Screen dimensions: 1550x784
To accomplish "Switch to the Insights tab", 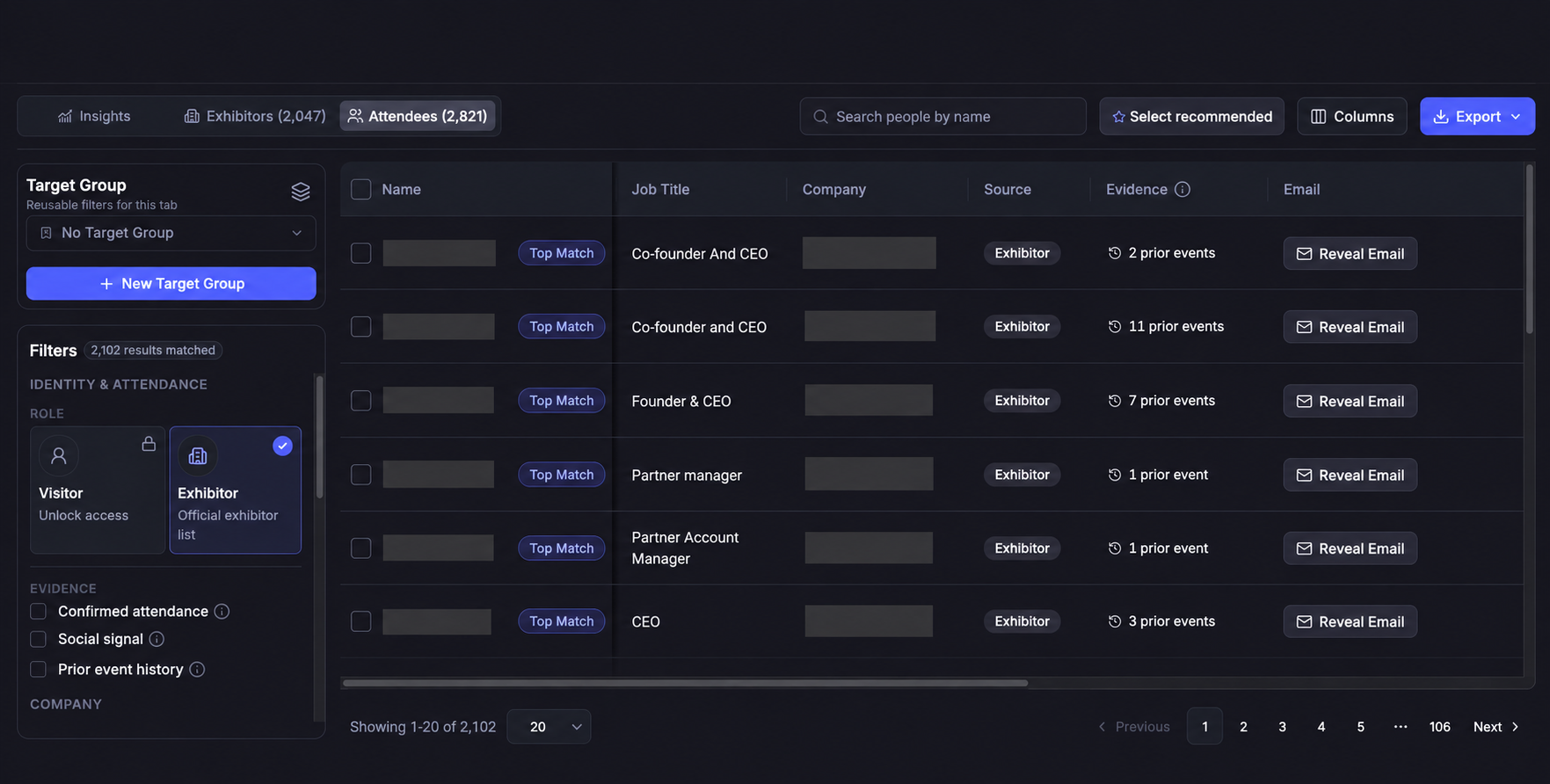I will point(94,117).
